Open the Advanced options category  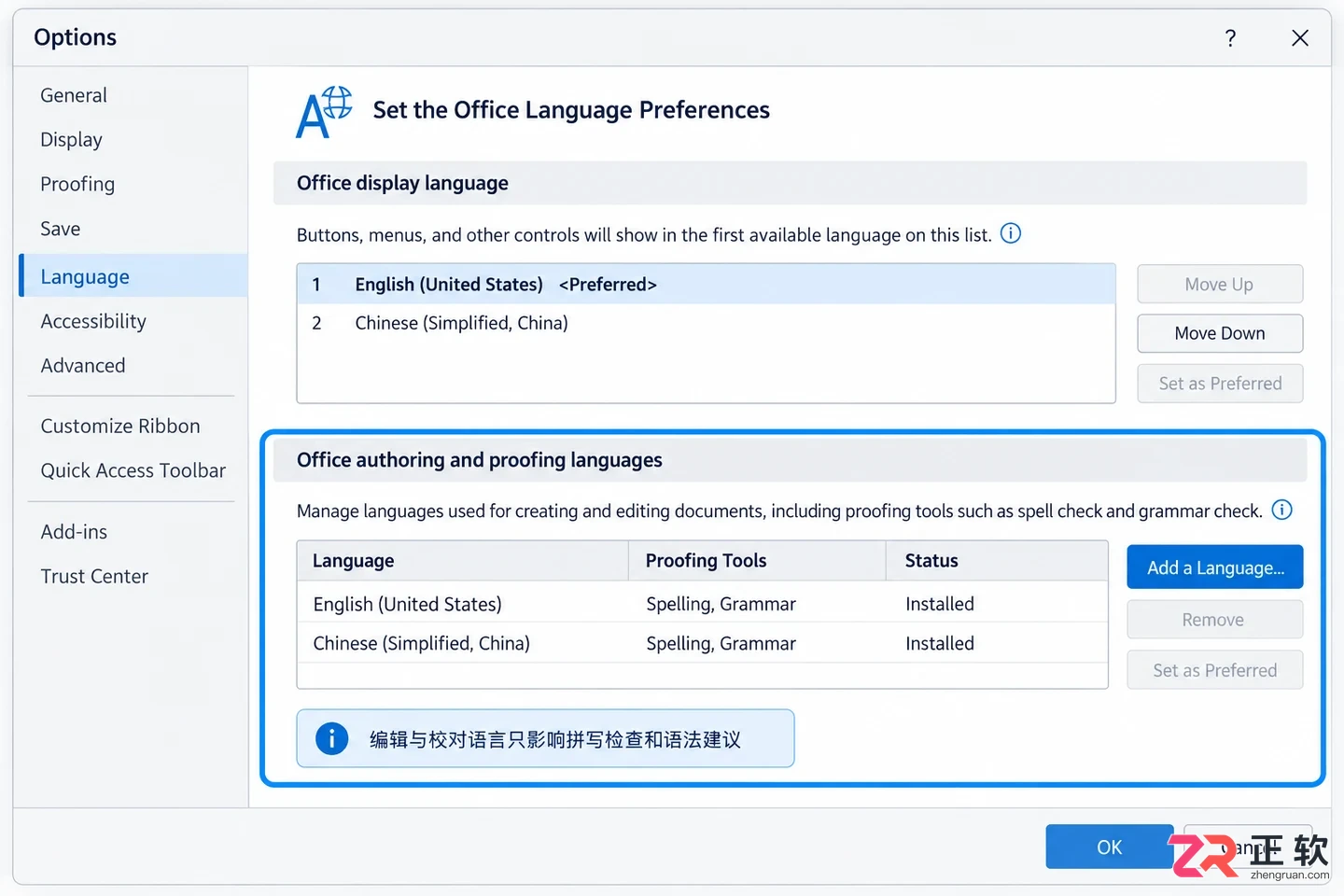tap(83, 366)
